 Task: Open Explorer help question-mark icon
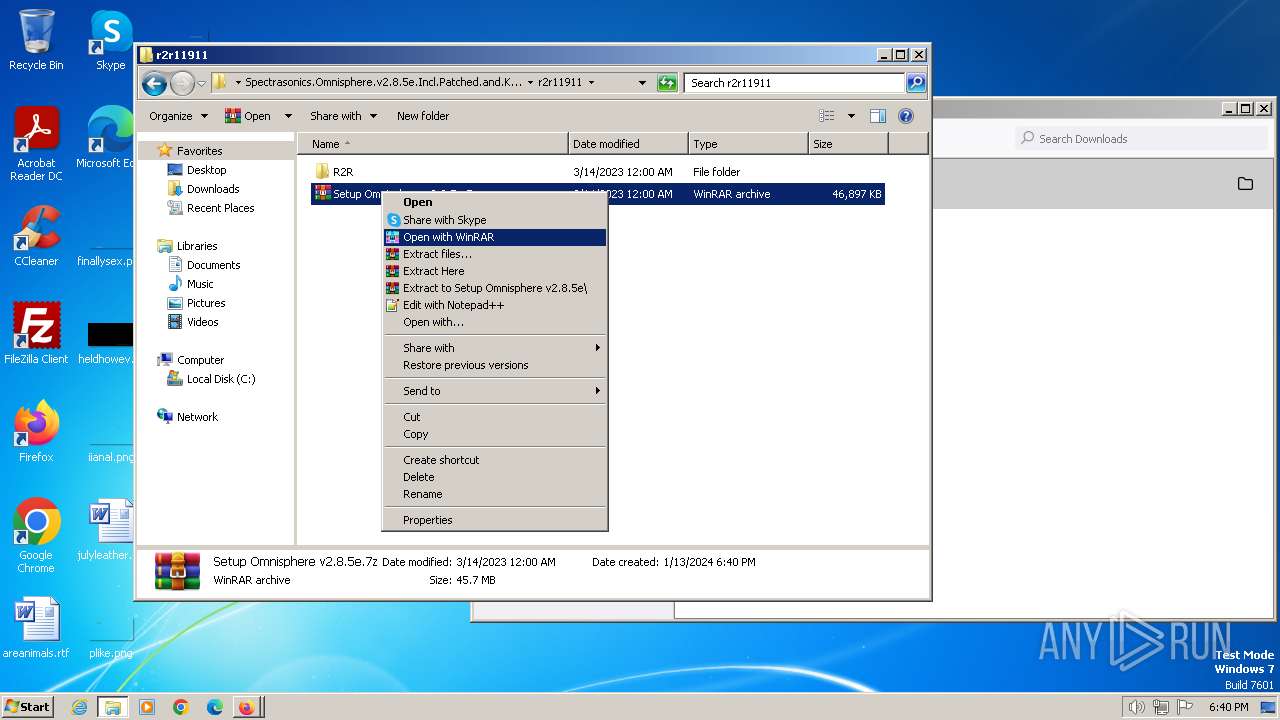tap(906, 116)
